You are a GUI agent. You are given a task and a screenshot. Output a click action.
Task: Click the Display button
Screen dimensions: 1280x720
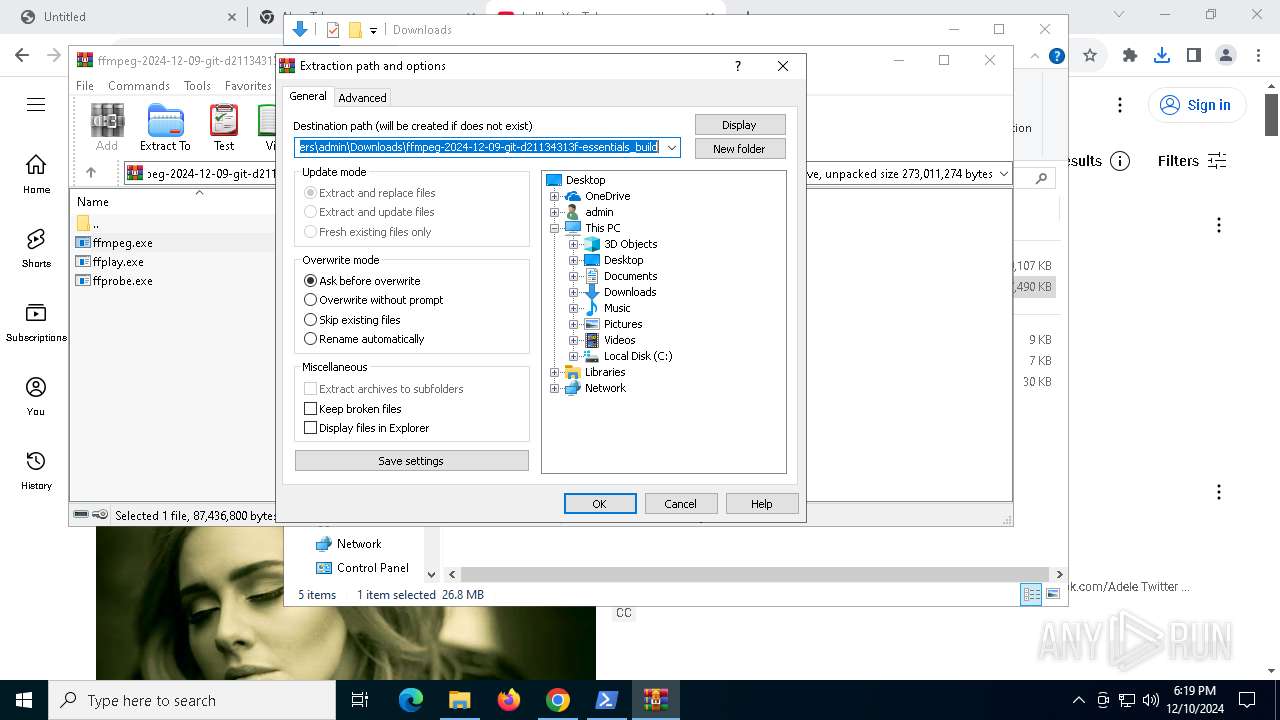tap(740, 125)
